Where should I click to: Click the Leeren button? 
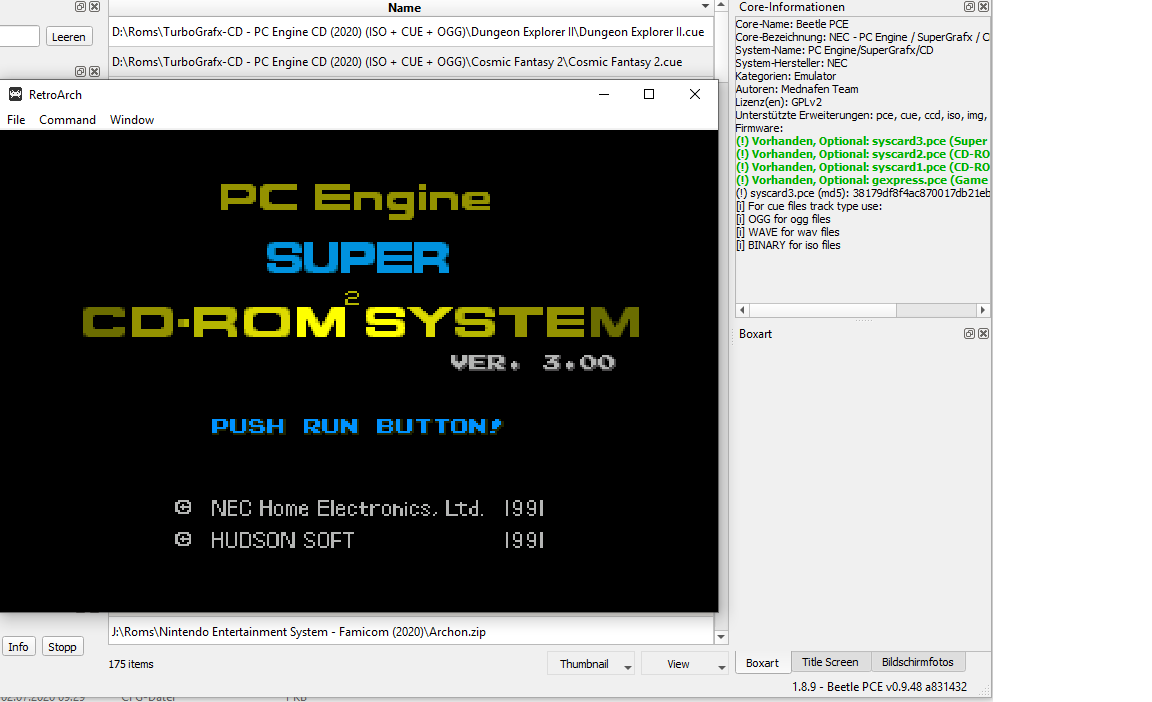[69, 37]
